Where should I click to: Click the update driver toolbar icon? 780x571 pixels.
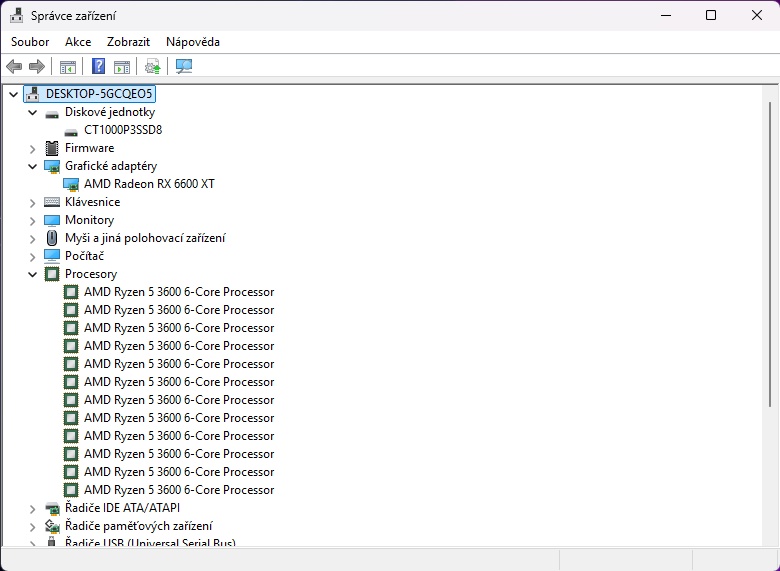click(x=153, y=67)
